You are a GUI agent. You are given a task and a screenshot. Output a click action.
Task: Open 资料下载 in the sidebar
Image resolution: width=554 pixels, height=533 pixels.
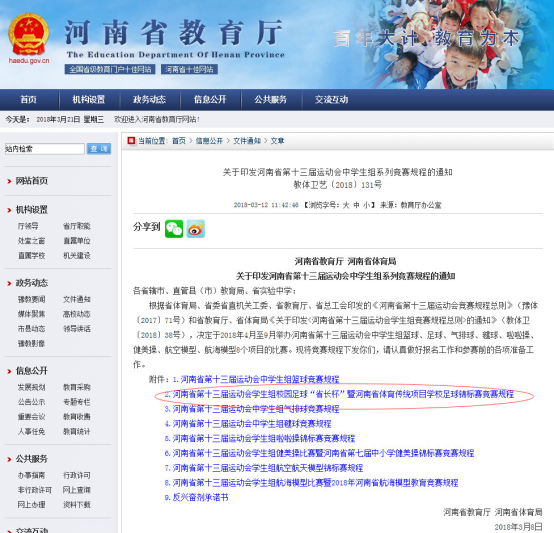coord(77,505)
